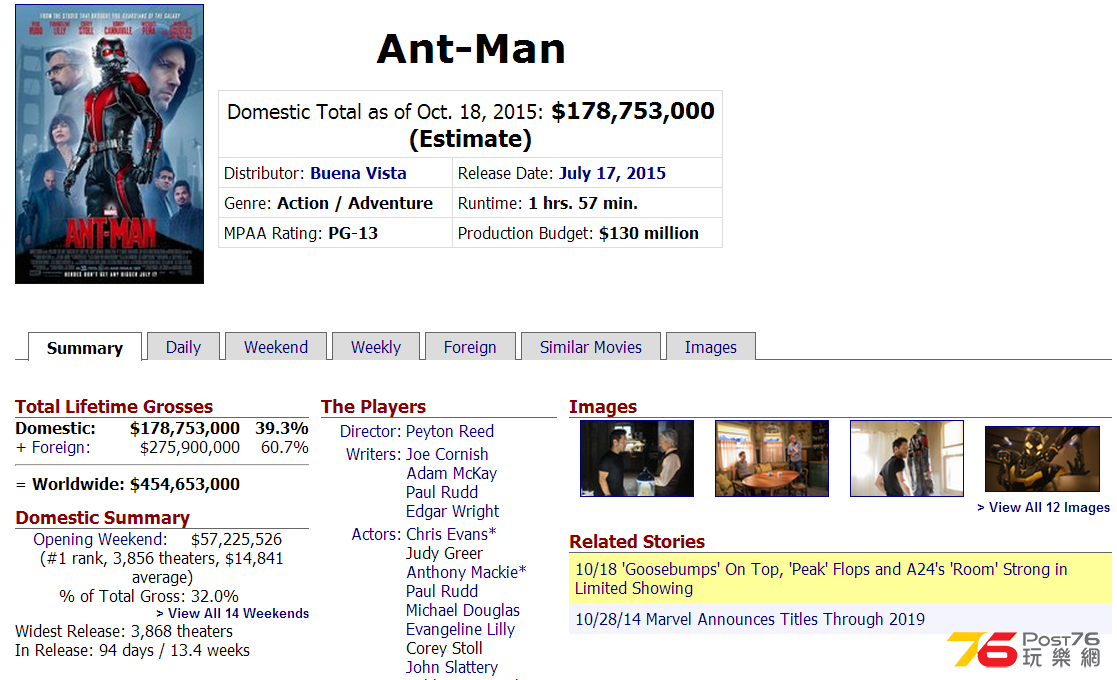Open thumbnail of two men facing each other
Screen dimensions: 1117x680
coord(637,459)
